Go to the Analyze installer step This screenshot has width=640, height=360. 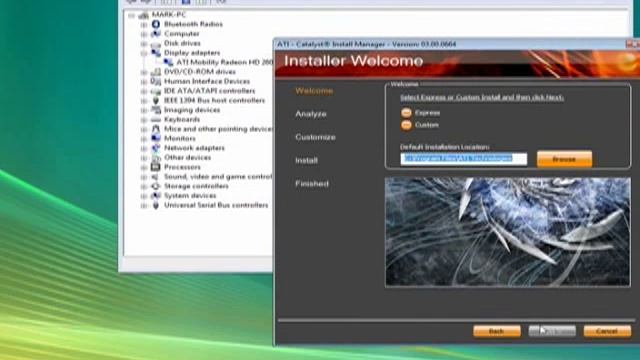click(311, 114)
